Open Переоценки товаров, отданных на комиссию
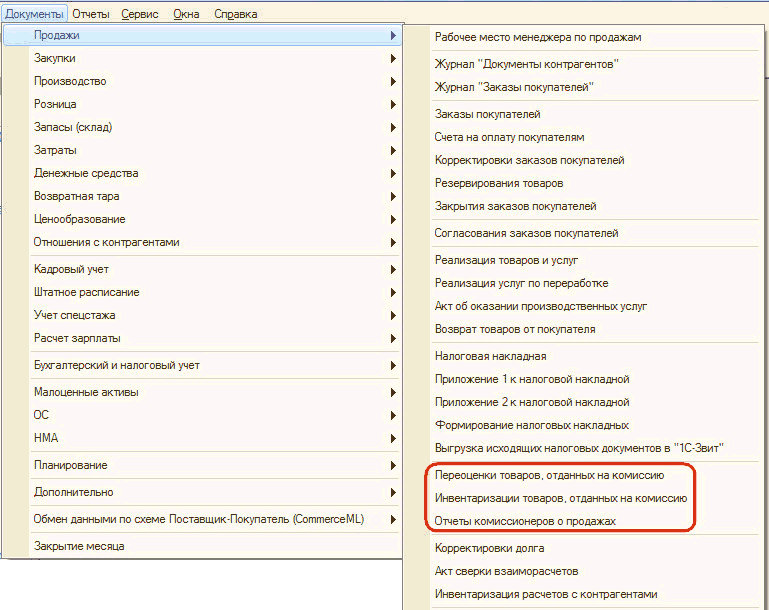This screenshot has width=769, height=610. [549, 476]
